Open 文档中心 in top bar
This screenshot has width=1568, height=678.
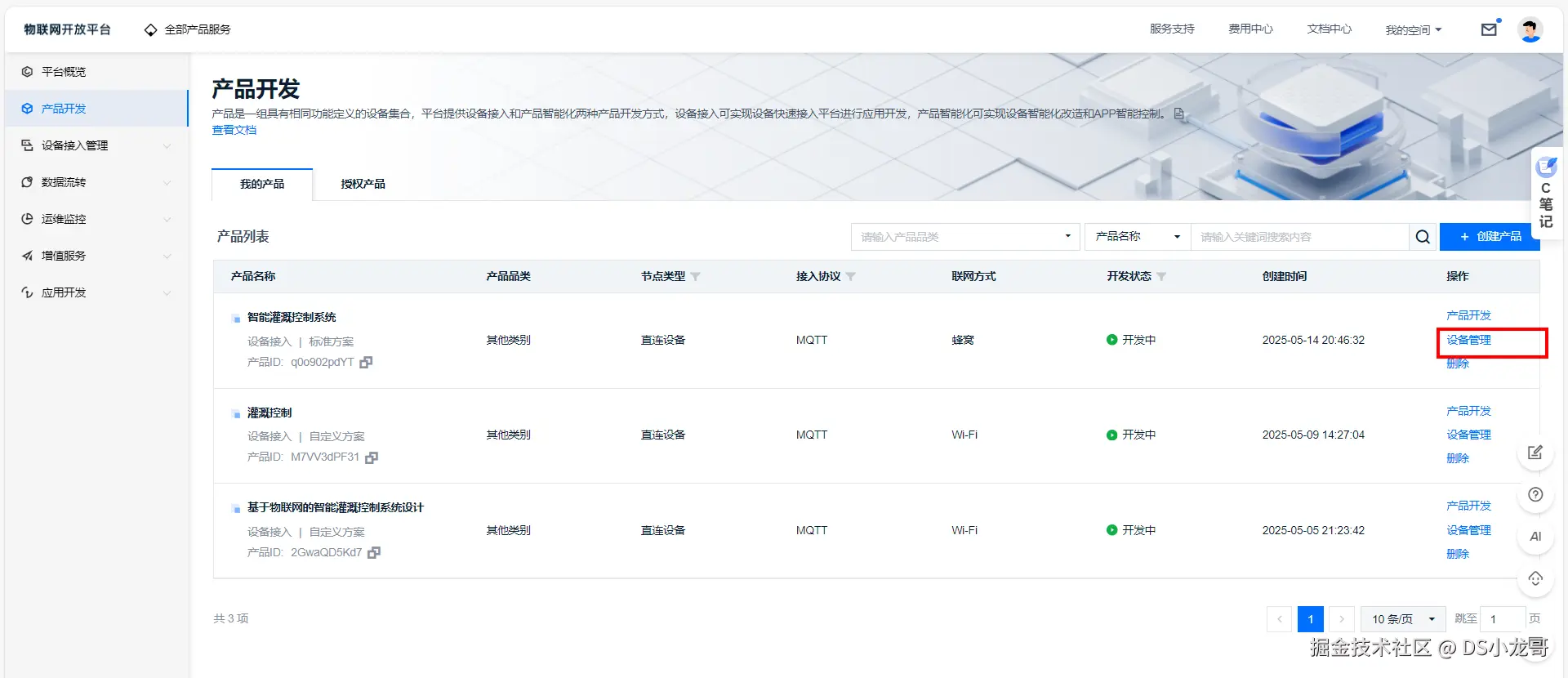(1330, 29)
